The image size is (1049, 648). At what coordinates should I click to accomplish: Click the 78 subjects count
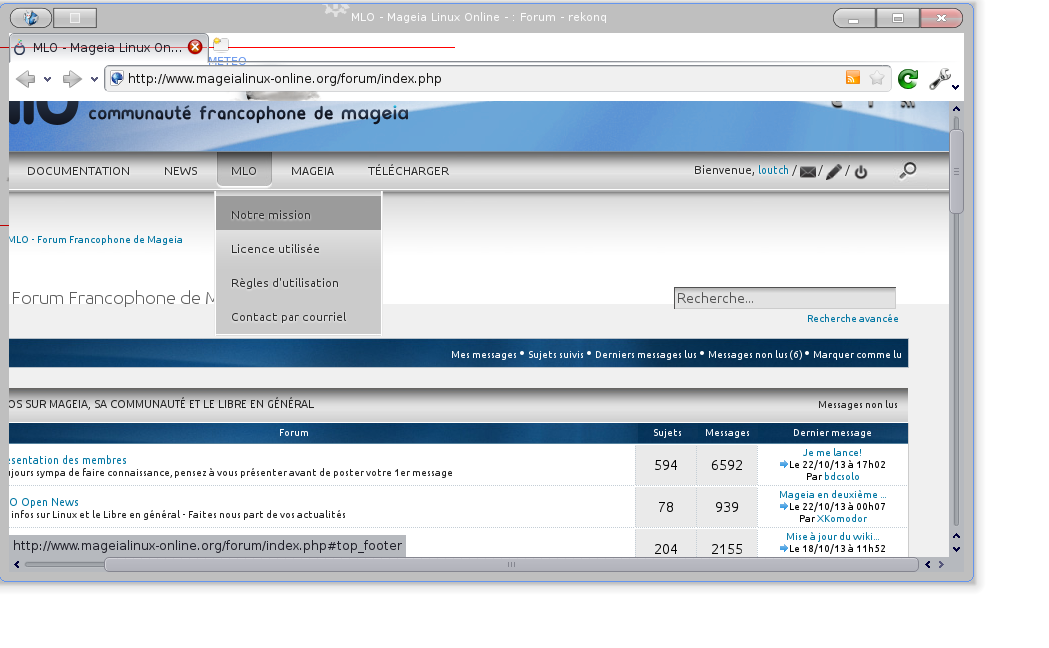pyautogui.click(x=666, y=507)
